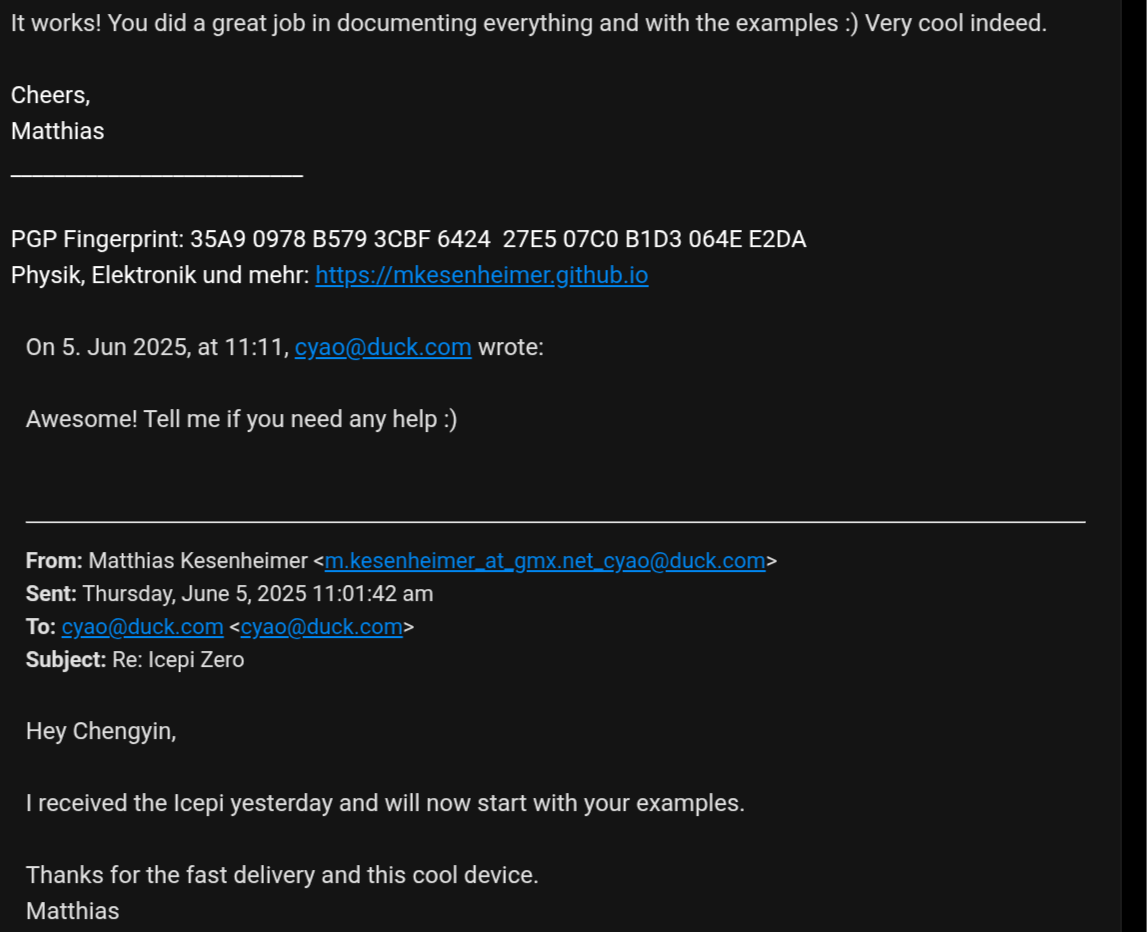Viewport: 1147px width, 932px height.
Task: Click the "On 5. Jun 2025, at 11:11" text
Action: tap(157, 347)
